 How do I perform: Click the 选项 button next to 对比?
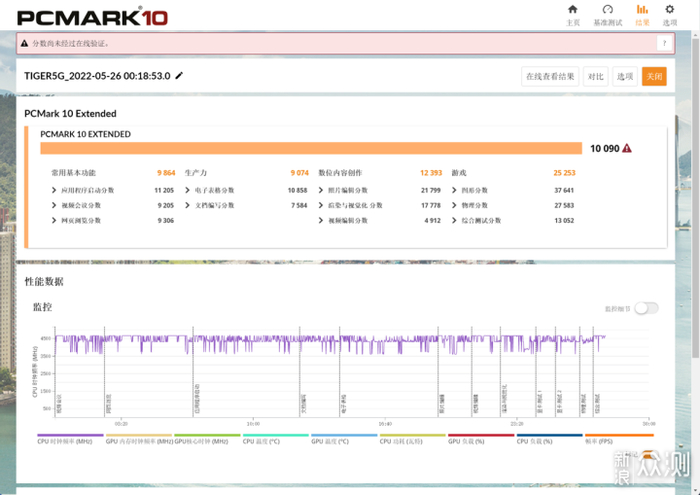click(x=625, y=76)
